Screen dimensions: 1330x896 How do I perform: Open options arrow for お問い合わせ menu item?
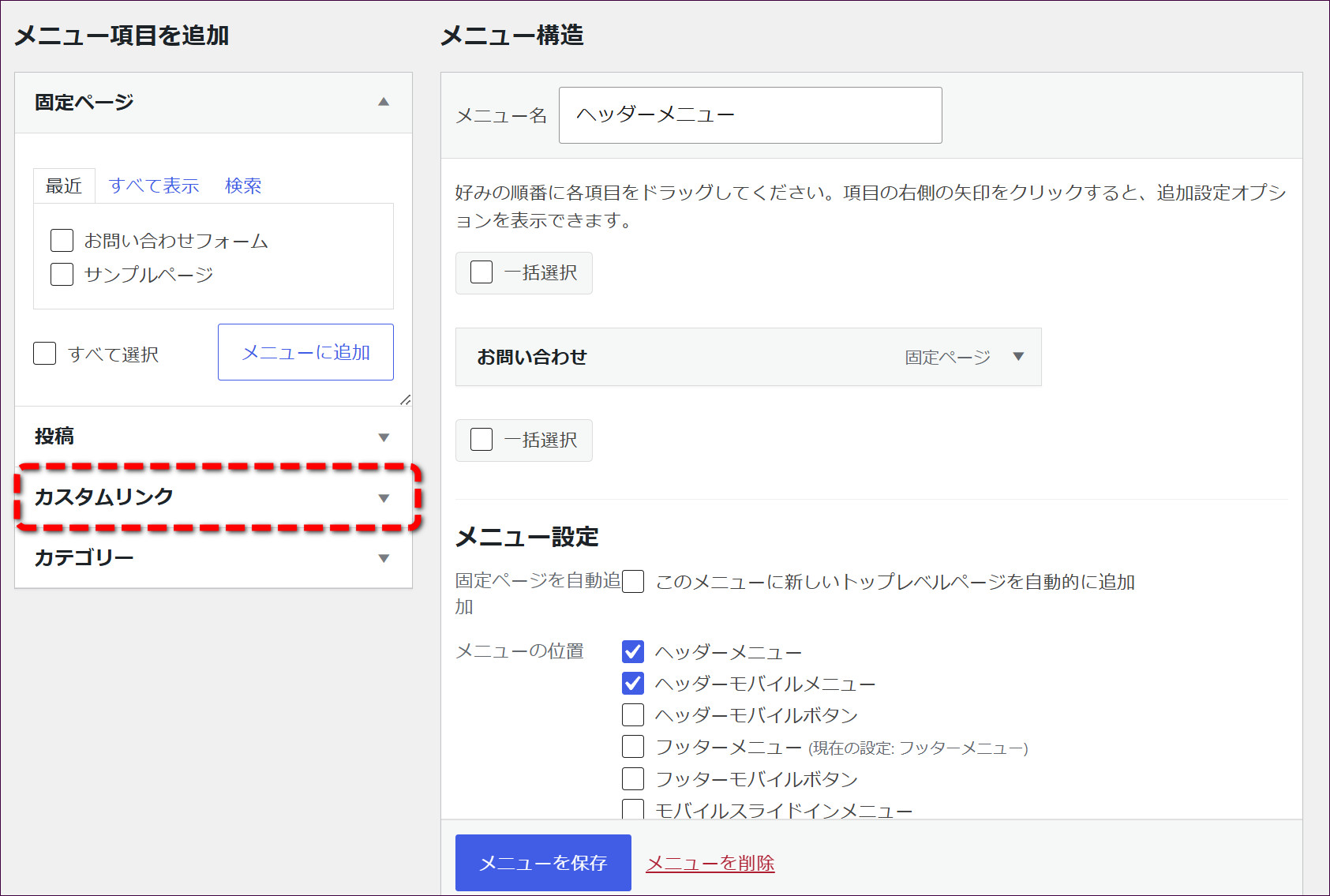[1018, 357]
